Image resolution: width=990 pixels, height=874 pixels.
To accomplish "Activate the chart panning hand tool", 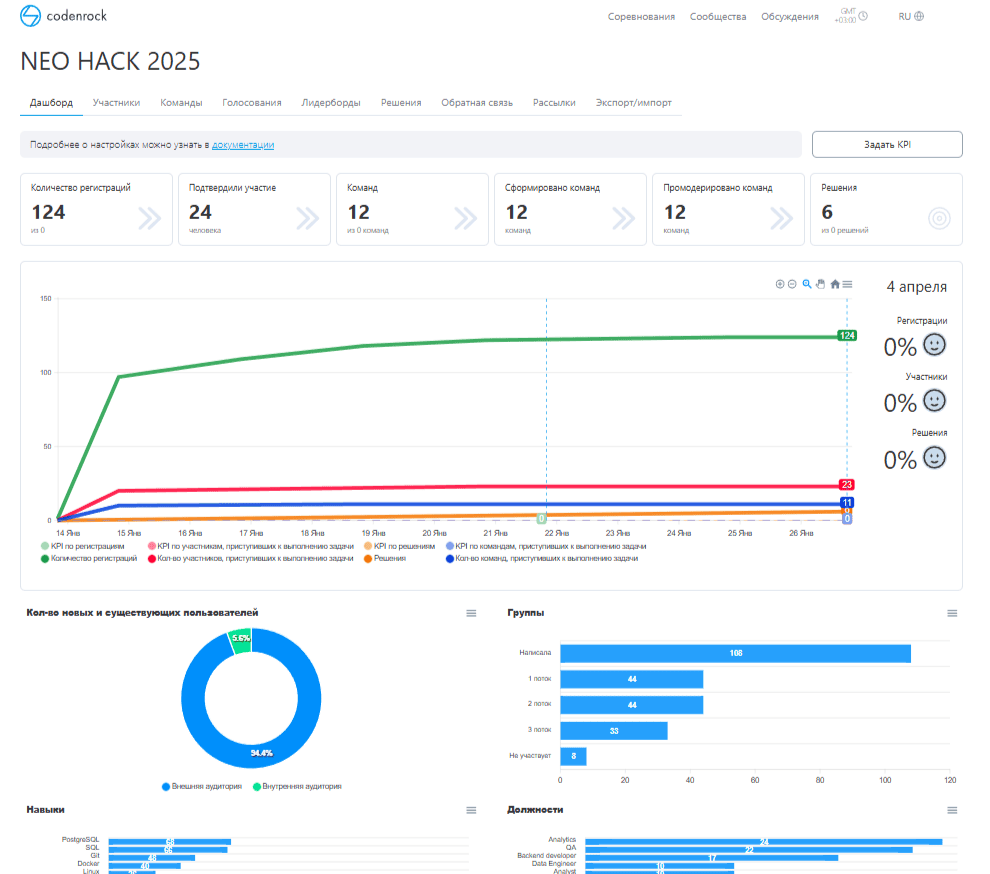I will pyautogui.click(x=820, y=284).
